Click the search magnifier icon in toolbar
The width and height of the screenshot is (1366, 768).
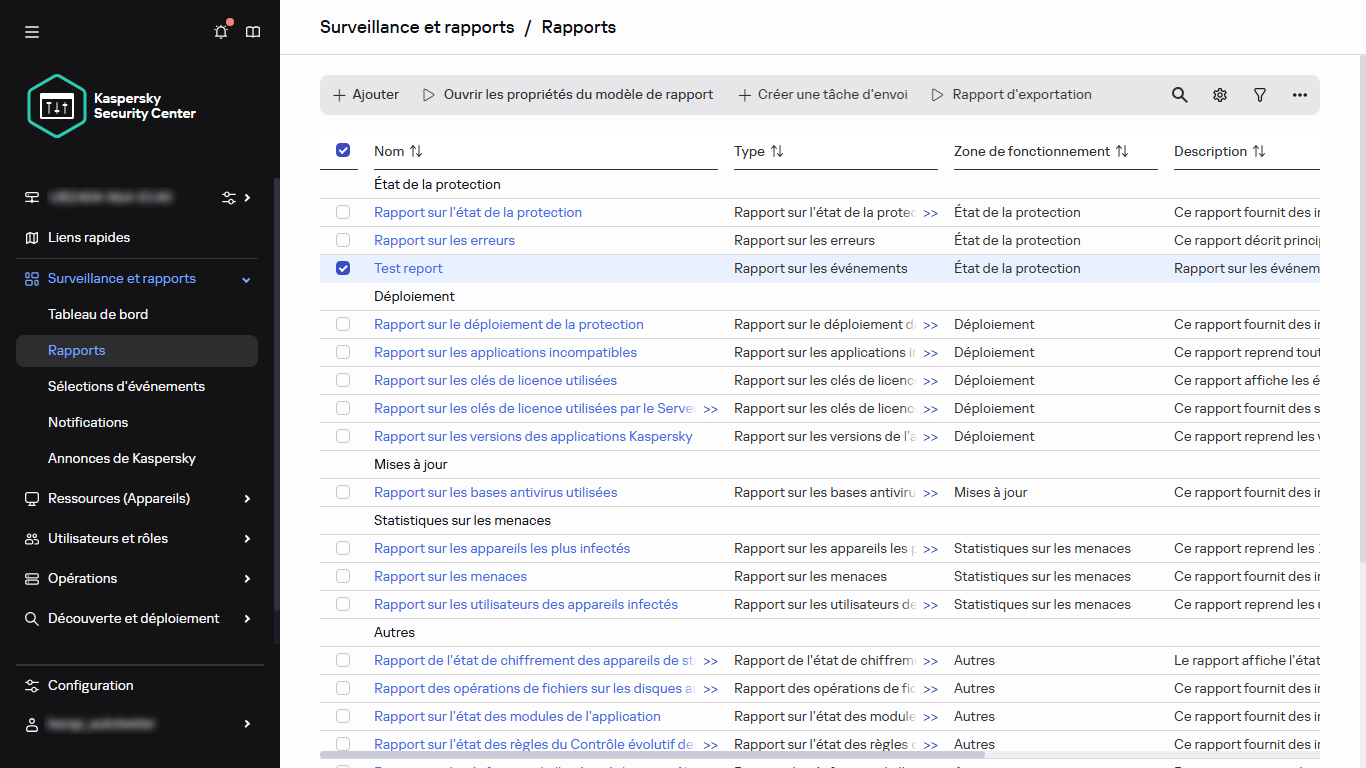pyautogui.click(x=1180, y=95)
